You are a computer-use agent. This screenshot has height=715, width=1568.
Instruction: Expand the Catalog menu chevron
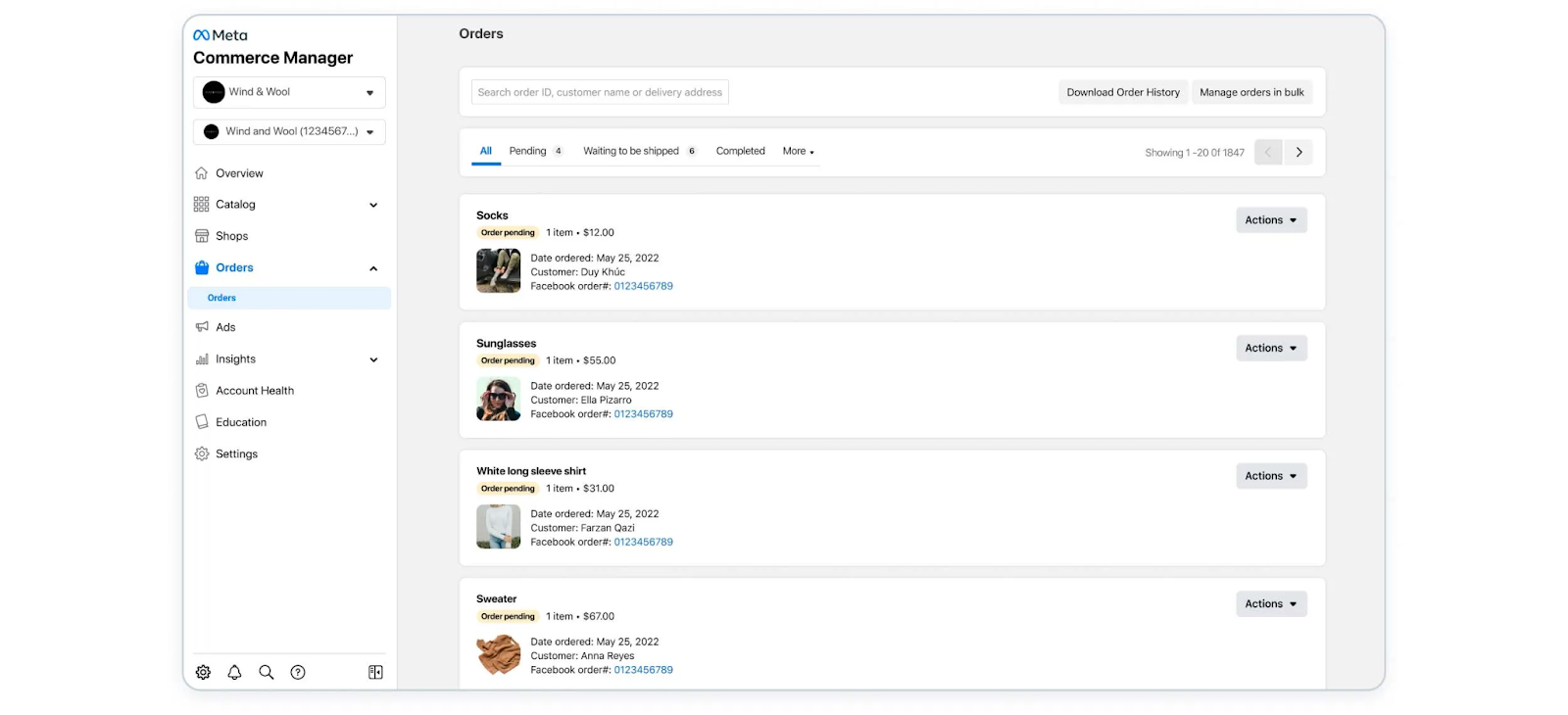point(373,205)
